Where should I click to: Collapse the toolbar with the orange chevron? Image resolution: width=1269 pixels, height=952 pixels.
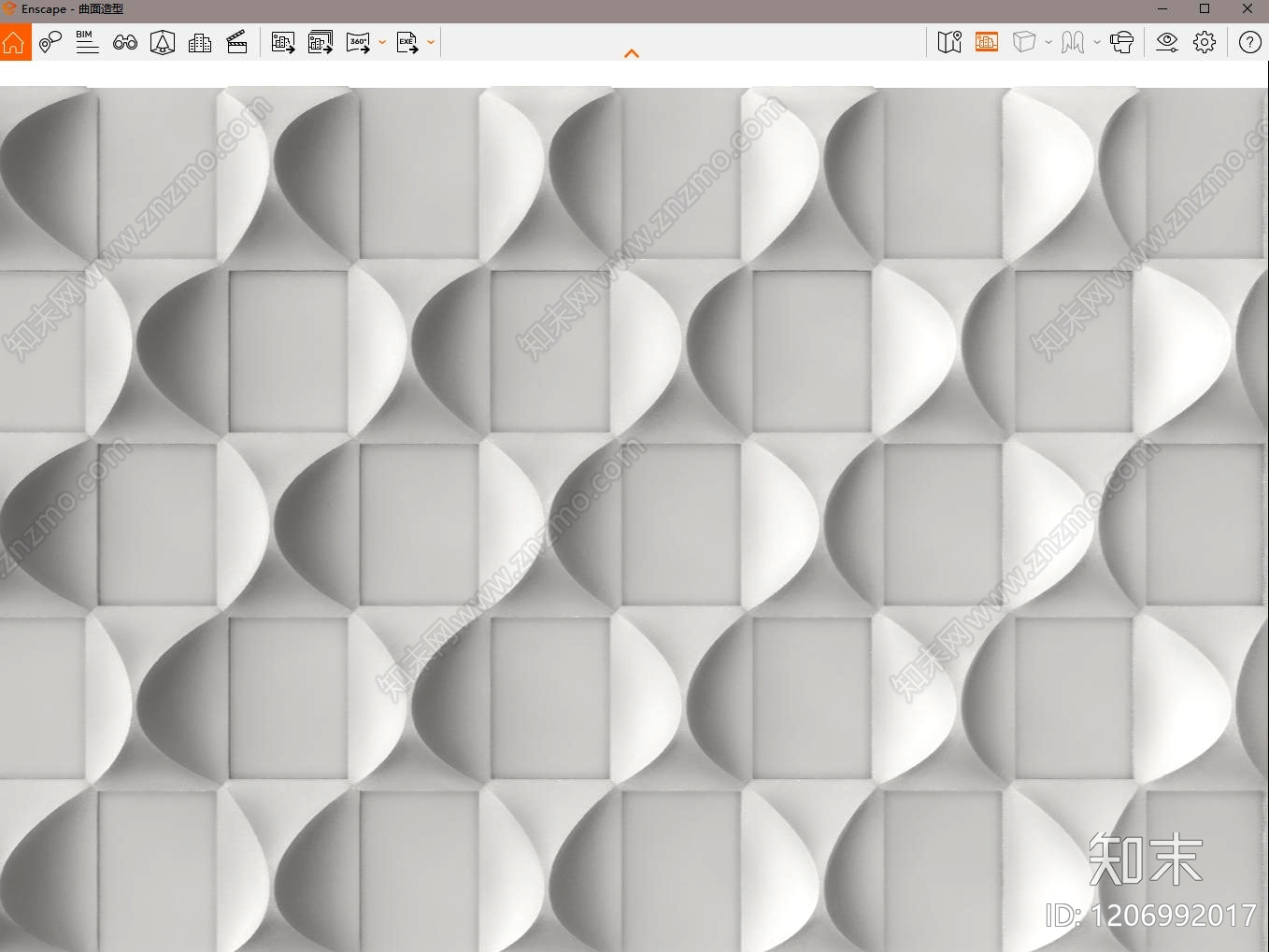(x=632, y=53)
